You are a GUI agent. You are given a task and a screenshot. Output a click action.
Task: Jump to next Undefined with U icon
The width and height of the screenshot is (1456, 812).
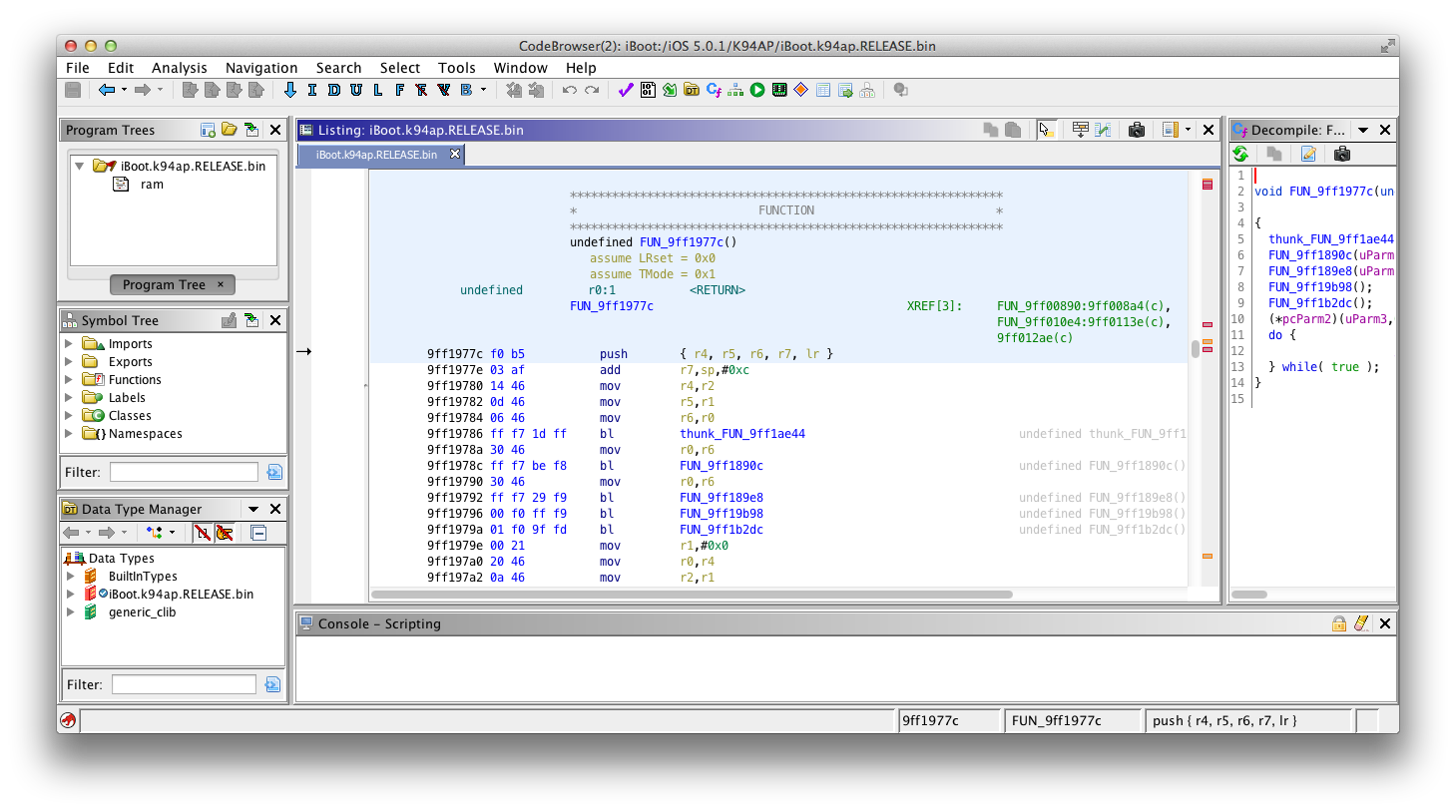[x=356, y=90]
